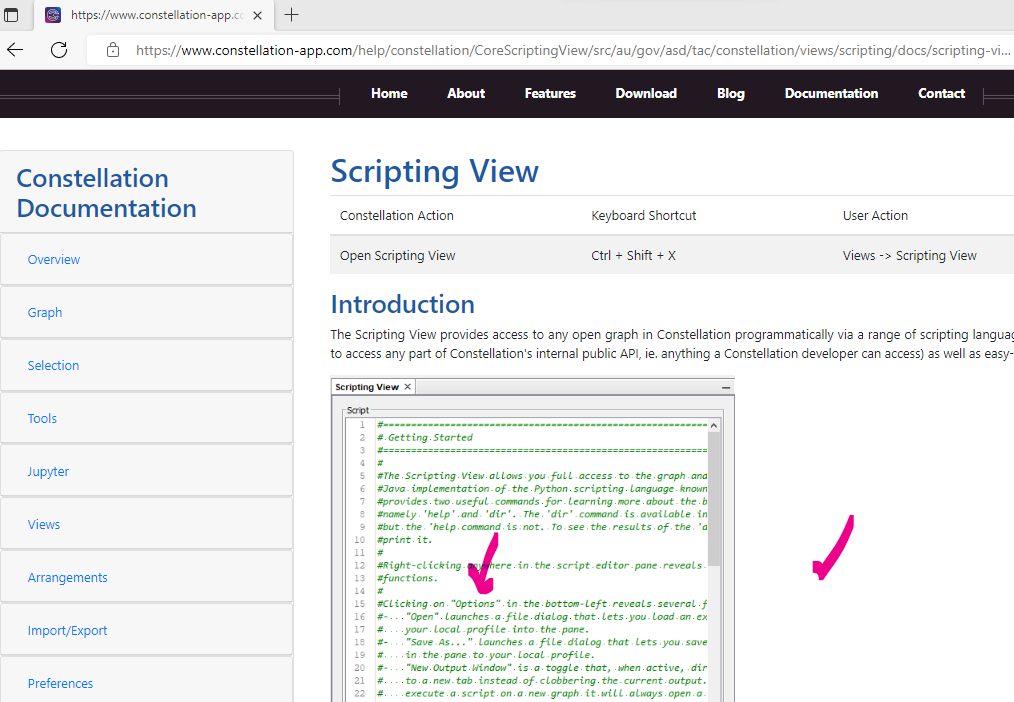Screen dimensions: 1014x702
Task: Click inside the browser address bar
Action: pyautogui.click(x=500, y=50)
